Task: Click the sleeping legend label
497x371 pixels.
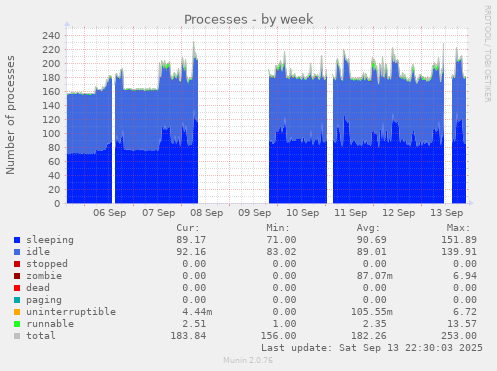Action: tap(50, 240)
